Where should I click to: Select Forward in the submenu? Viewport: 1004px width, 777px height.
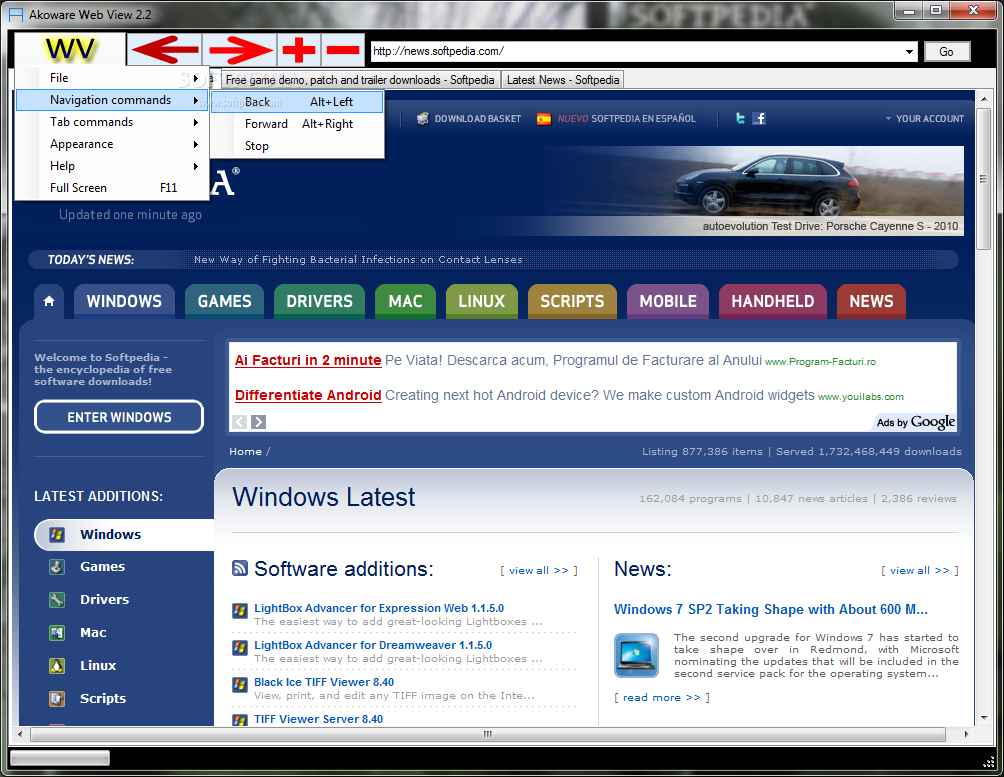point(297,124)
